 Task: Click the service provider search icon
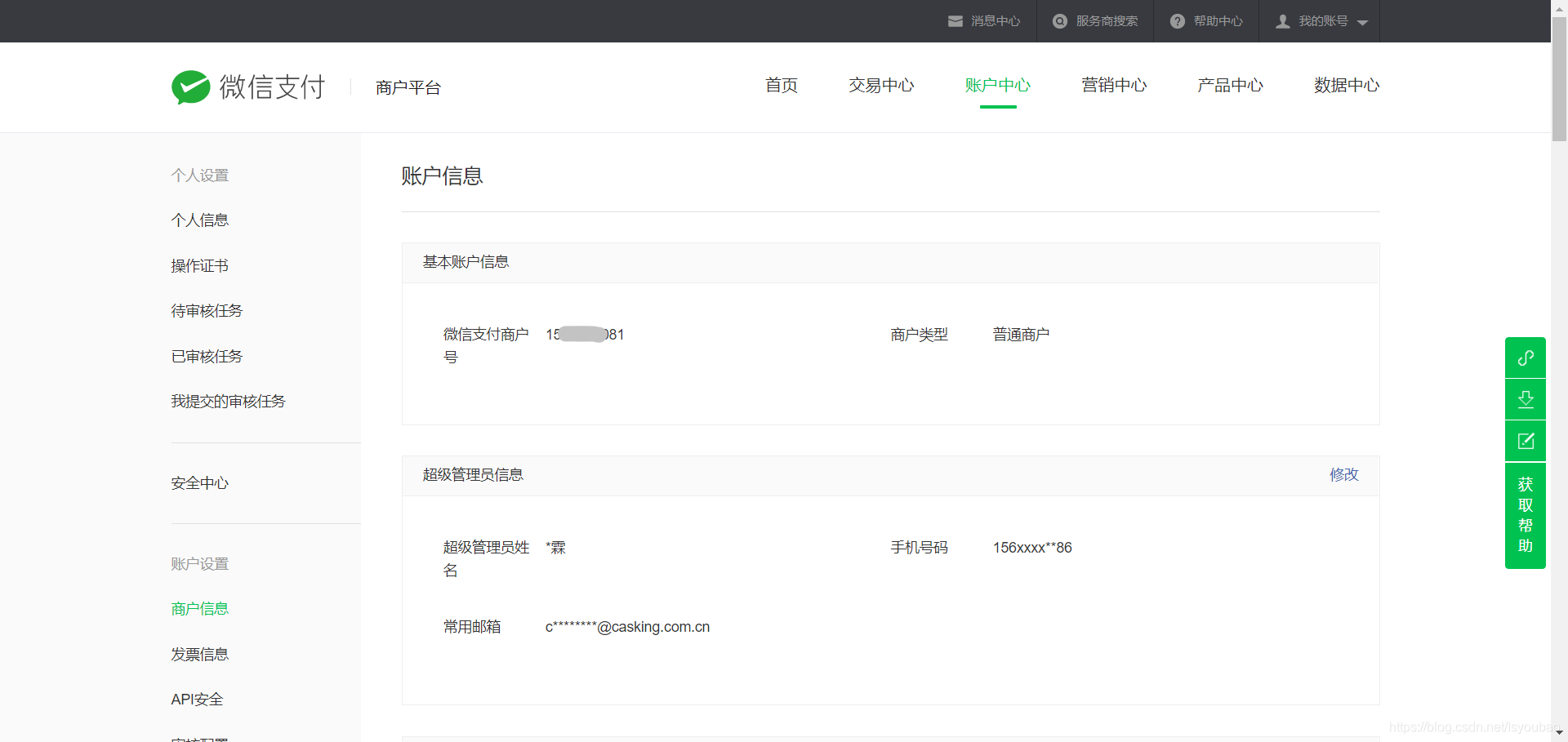1060,21
